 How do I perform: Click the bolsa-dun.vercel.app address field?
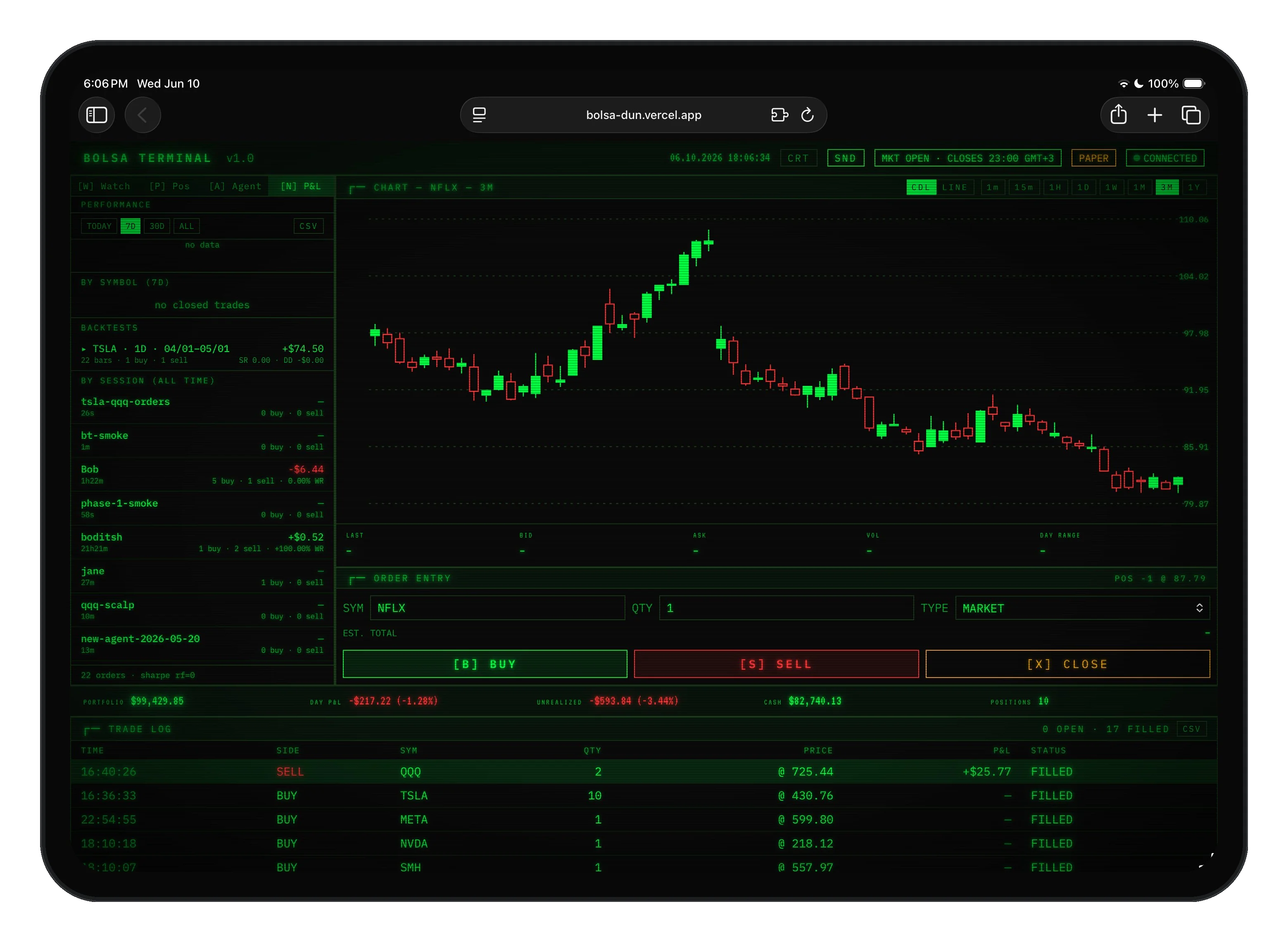(x=643, y=115)
